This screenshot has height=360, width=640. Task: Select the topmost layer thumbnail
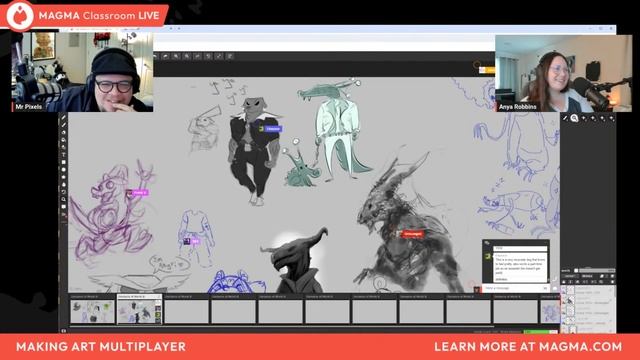click(570, 290)
